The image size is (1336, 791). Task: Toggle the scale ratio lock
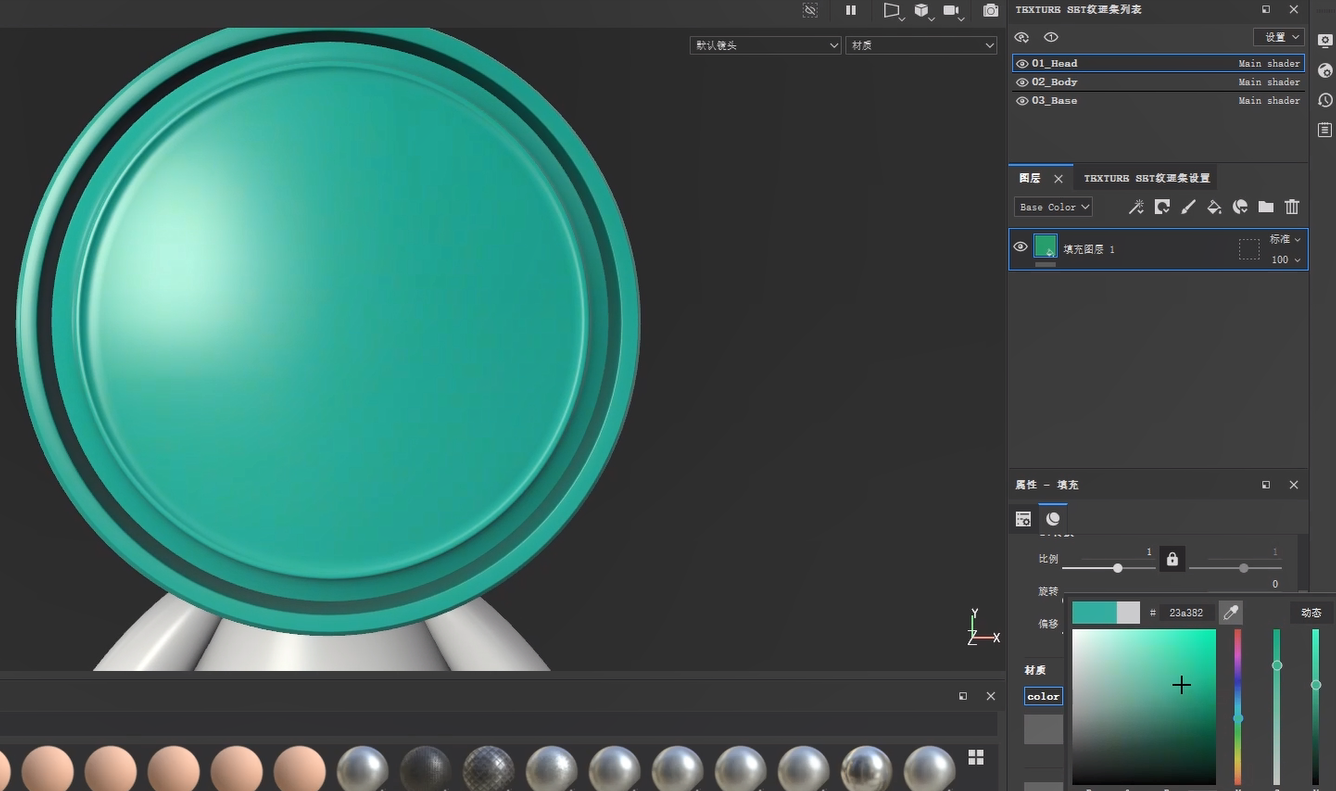click(1172, 559)
